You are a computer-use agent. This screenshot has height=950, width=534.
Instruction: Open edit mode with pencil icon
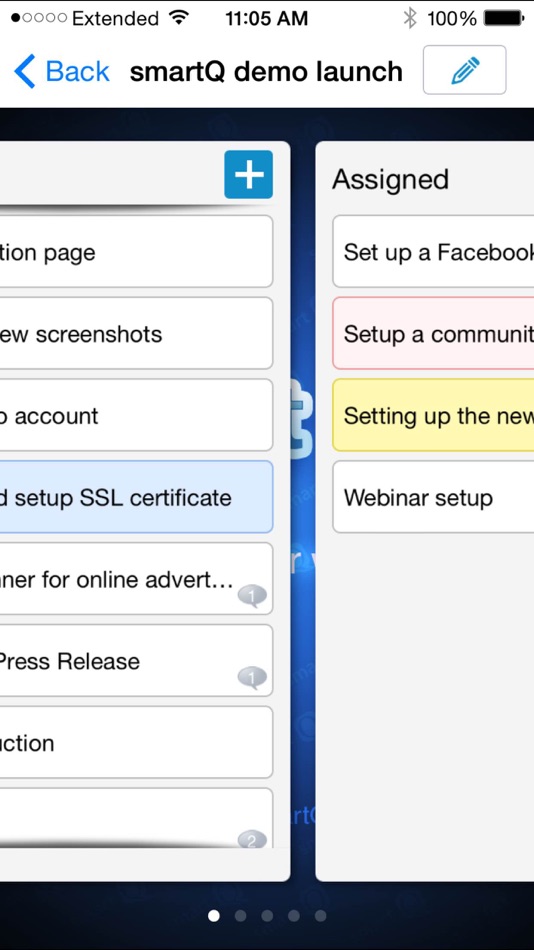click(464, 70)
